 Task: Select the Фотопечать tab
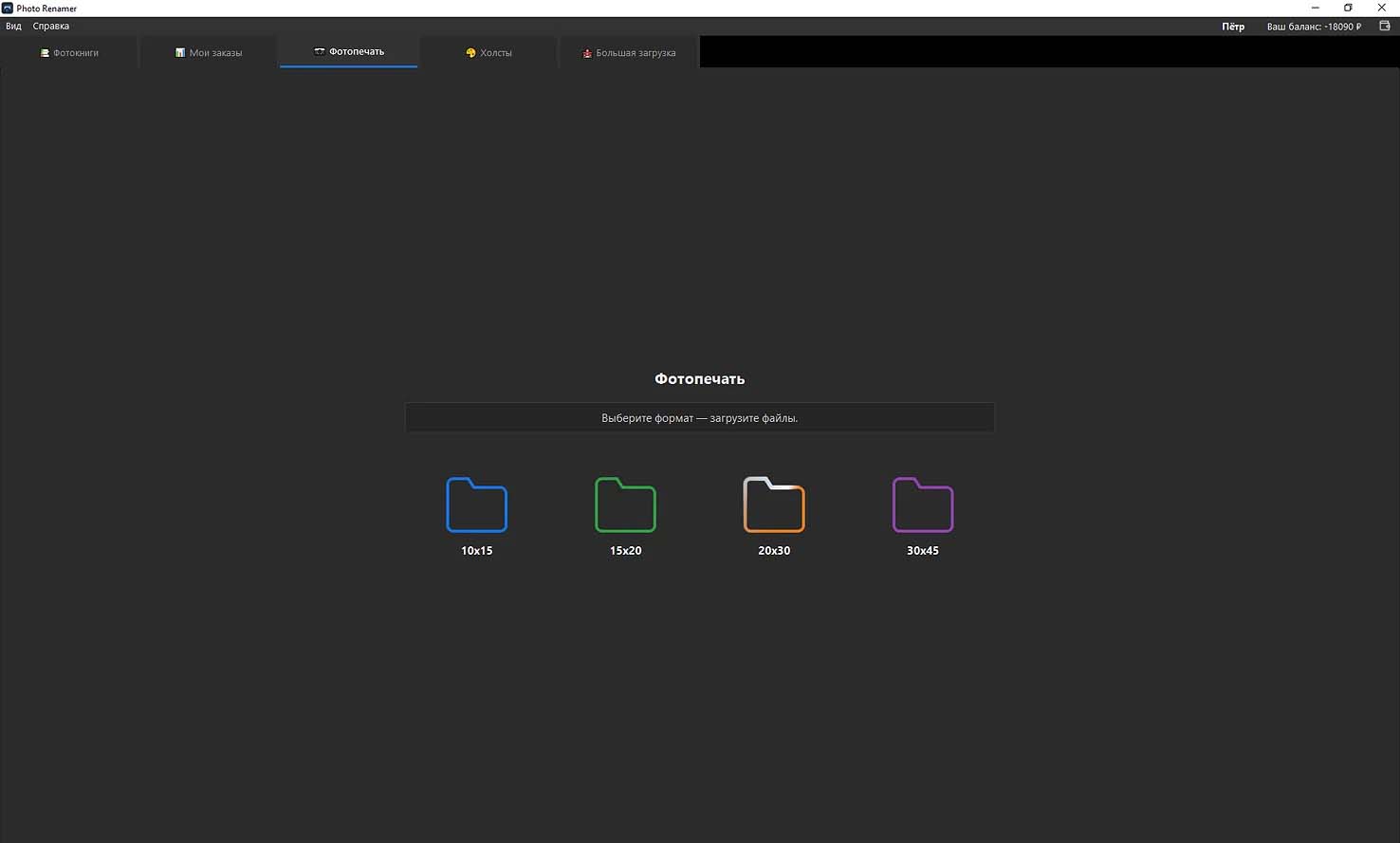tap(349, 52)
